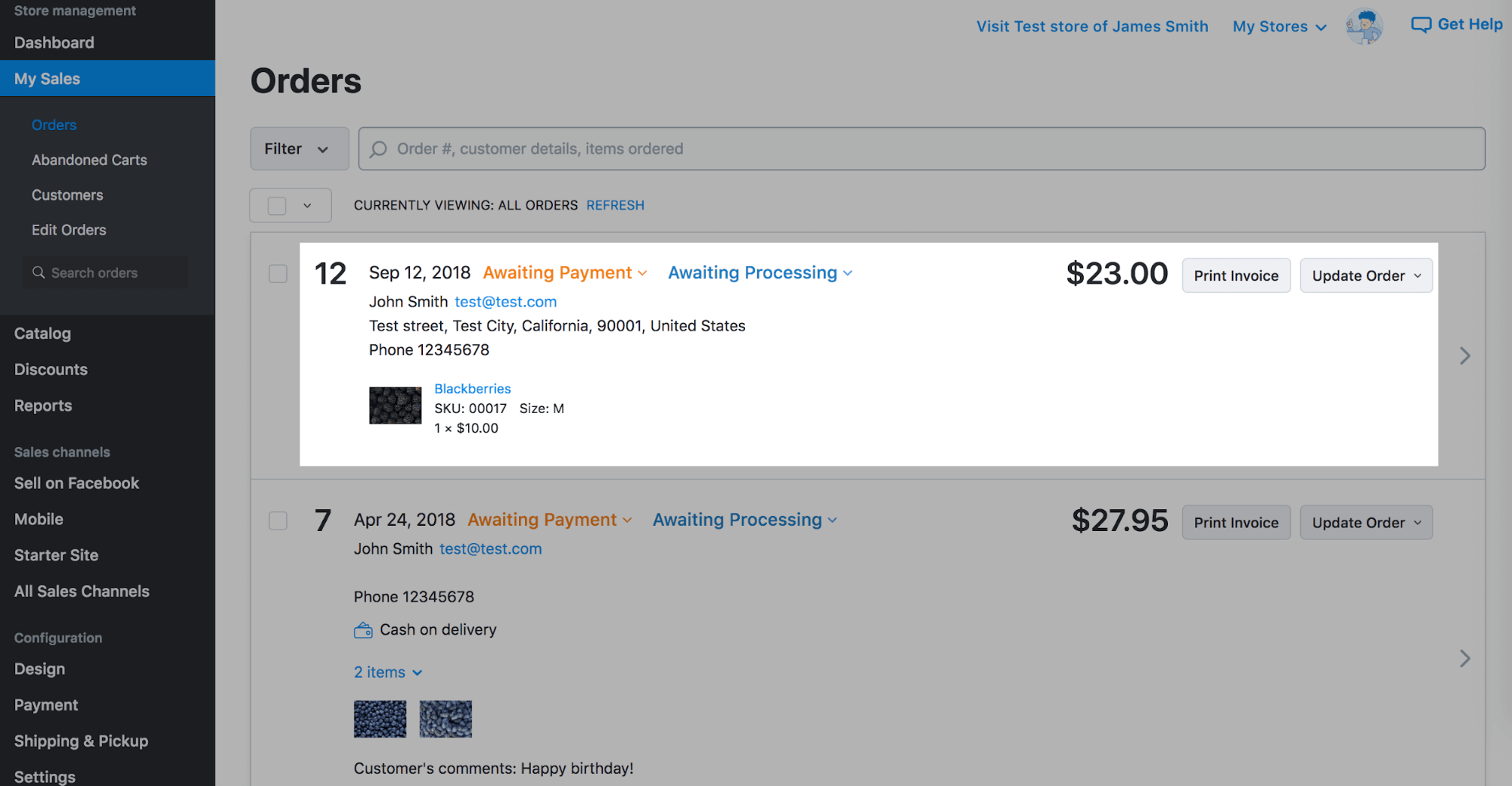Expand the 2 items list
The image size is (1512, 786).
(x=387, y=673)
